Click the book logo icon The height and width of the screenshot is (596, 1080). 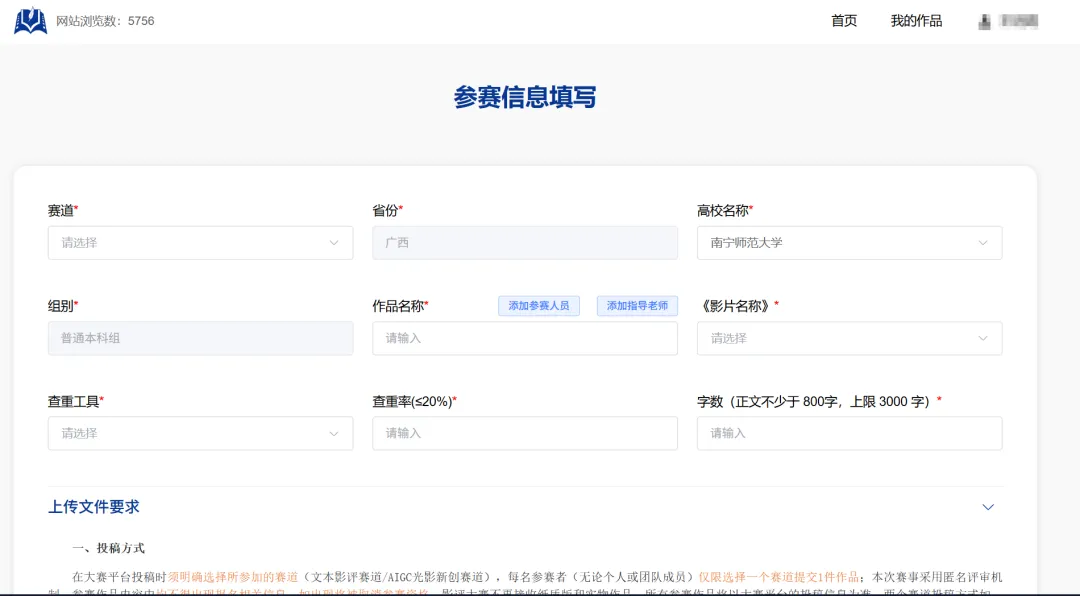pos(30,21)
